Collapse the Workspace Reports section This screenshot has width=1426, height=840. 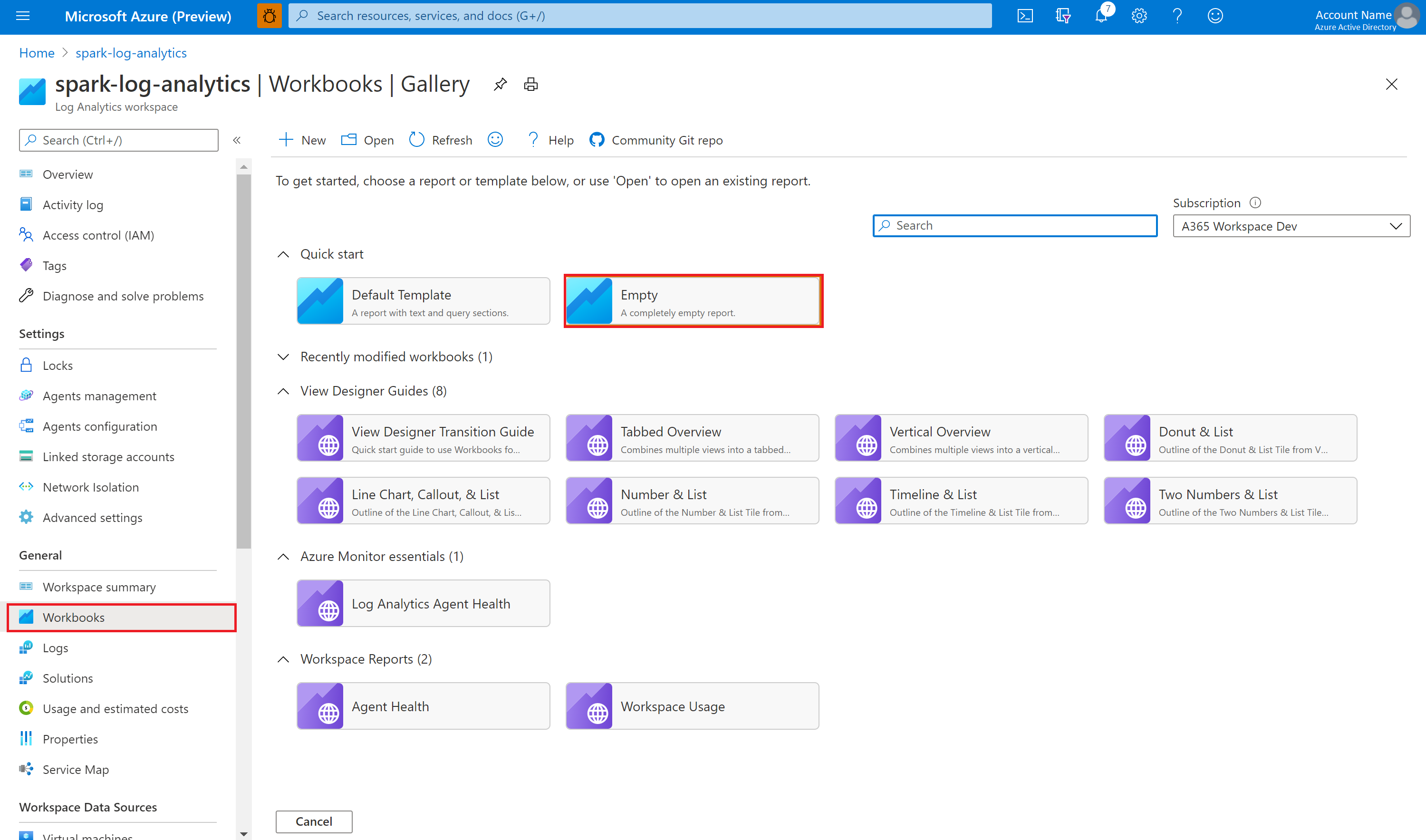tap(284, 658)
